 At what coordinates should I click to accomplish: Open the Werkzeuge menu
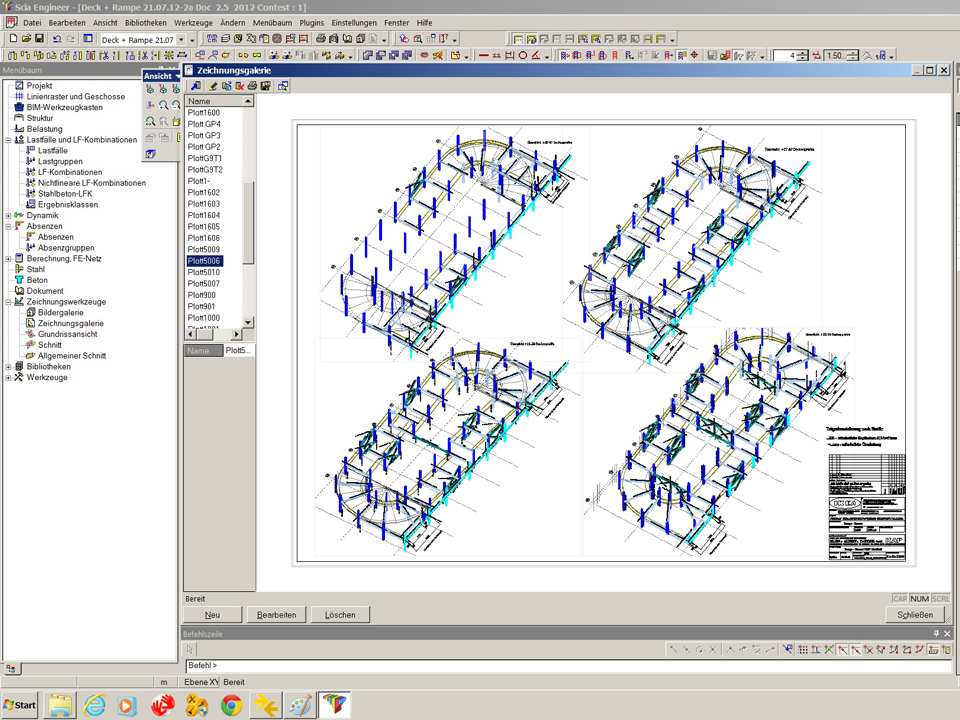[193, 22]
